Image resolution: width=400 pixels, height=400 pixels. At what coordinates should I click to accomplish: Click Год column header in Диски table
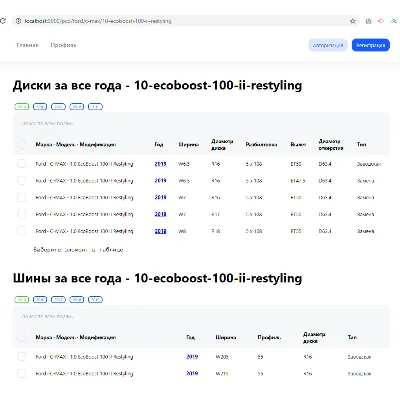(159, 145)
